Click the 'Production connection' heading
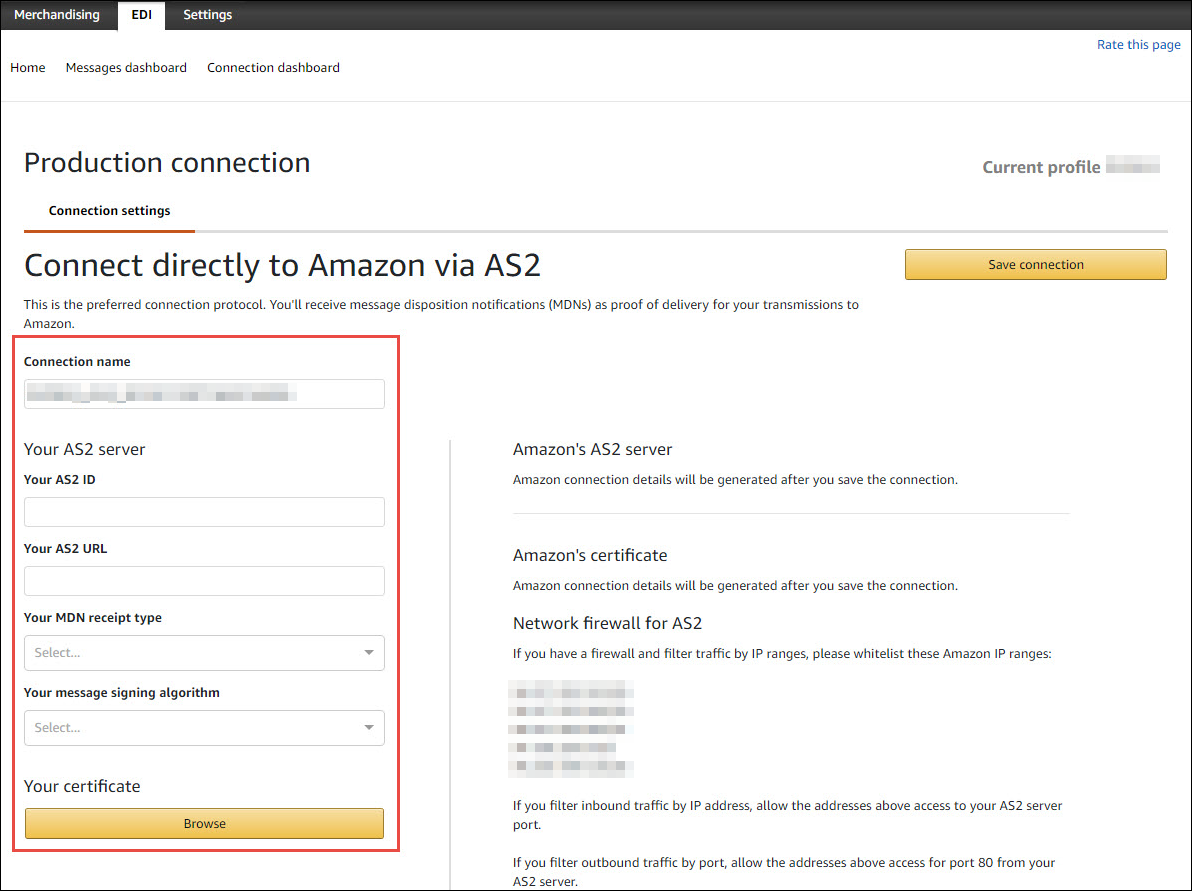 click(167, 163)
